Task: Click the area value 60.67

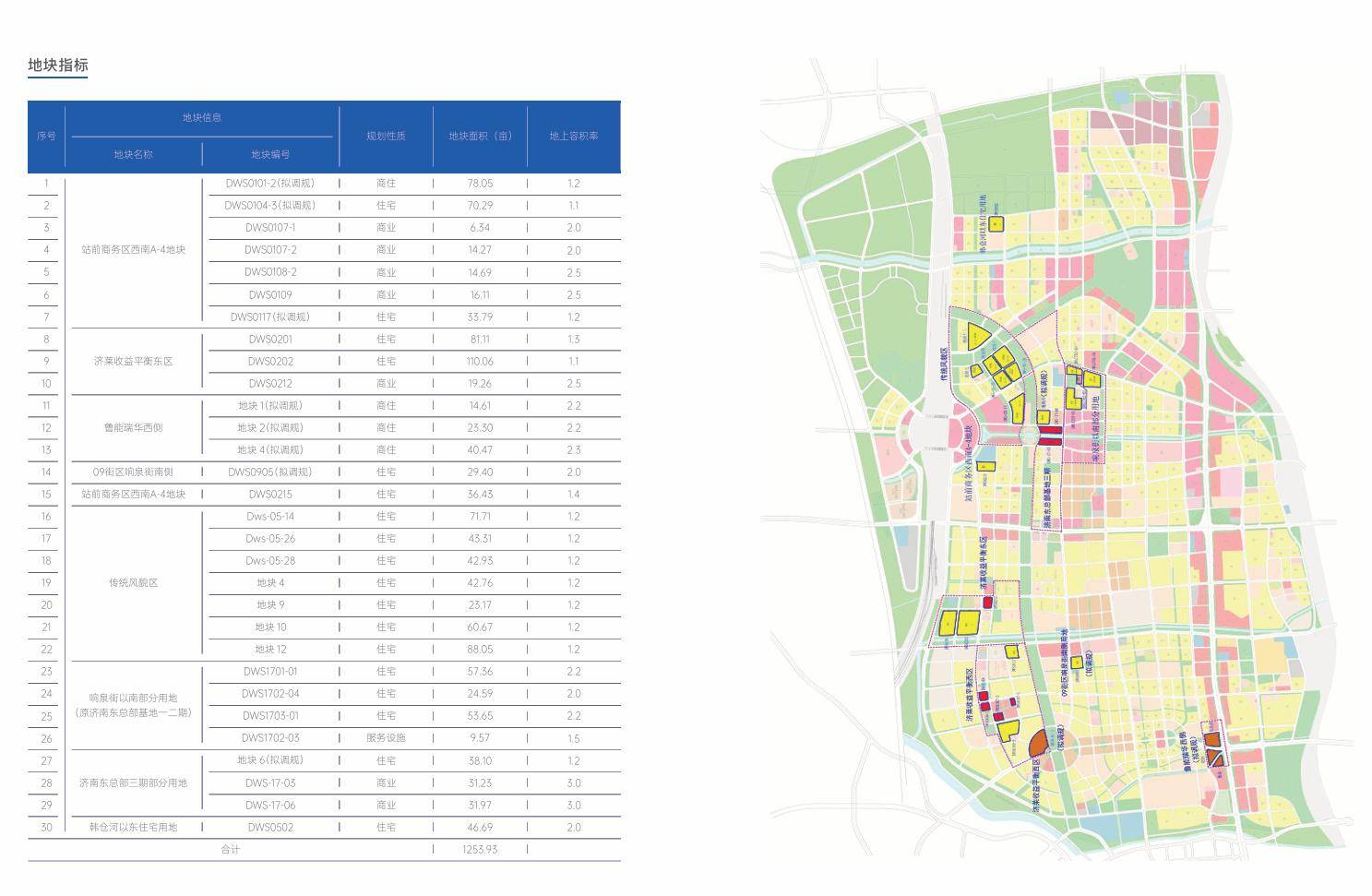Action: (480, 627)
